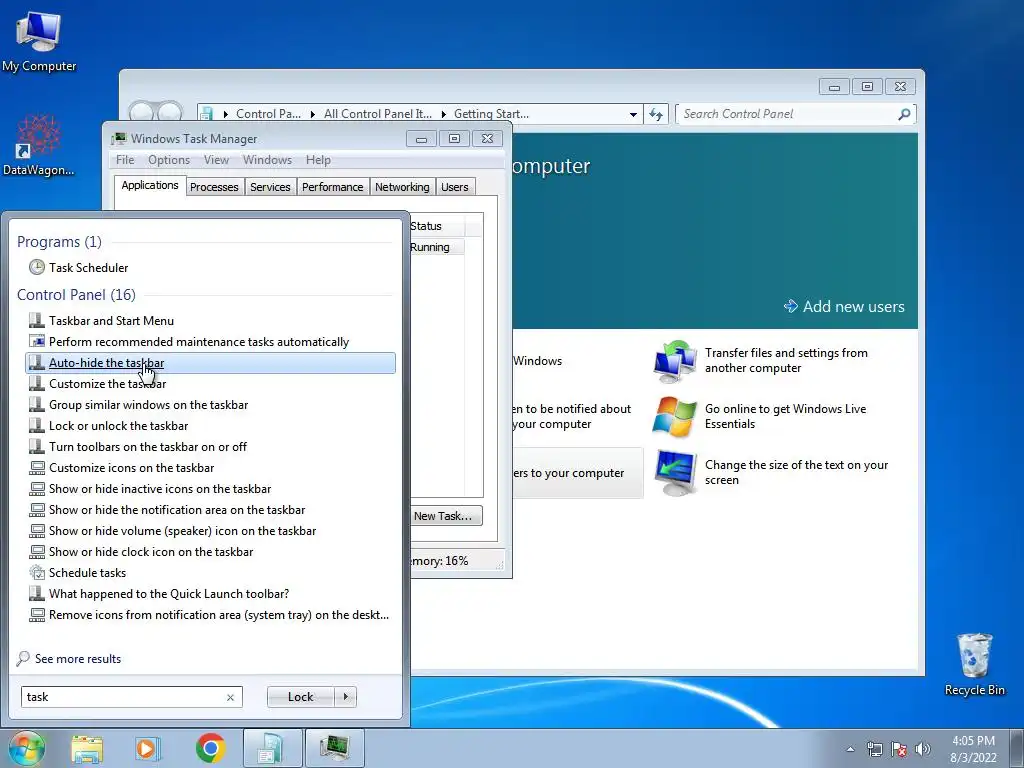Click See more results
Image resolution: width=1024 pixels, height=768 pixels.
[x=78, y=659]
